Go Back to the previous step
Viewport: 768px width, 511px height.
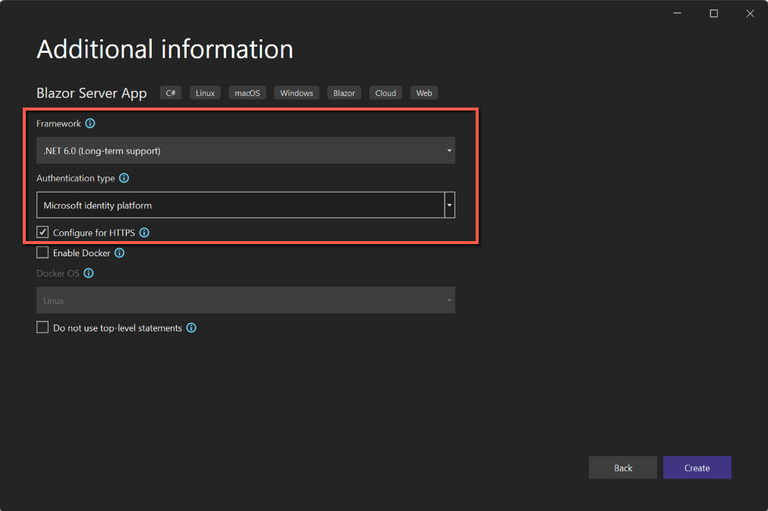click(x=622, y=468)
